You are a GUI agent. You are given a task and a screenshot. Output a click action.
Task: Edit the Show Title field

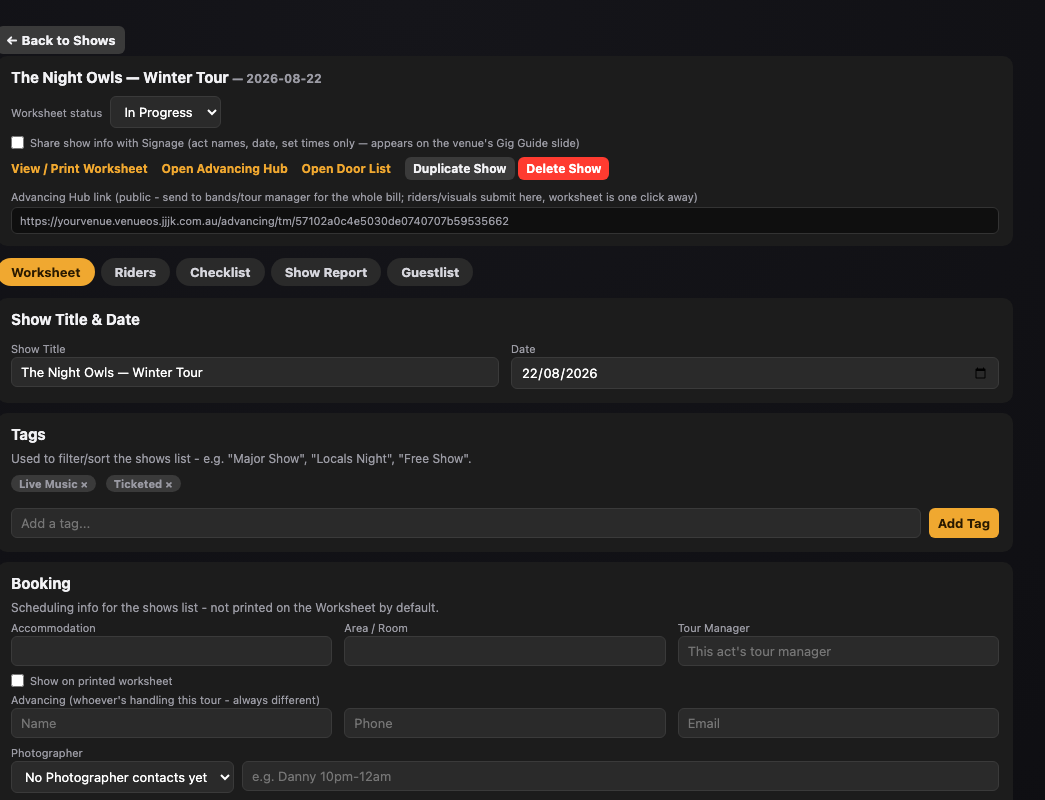(x=255, y=372)
